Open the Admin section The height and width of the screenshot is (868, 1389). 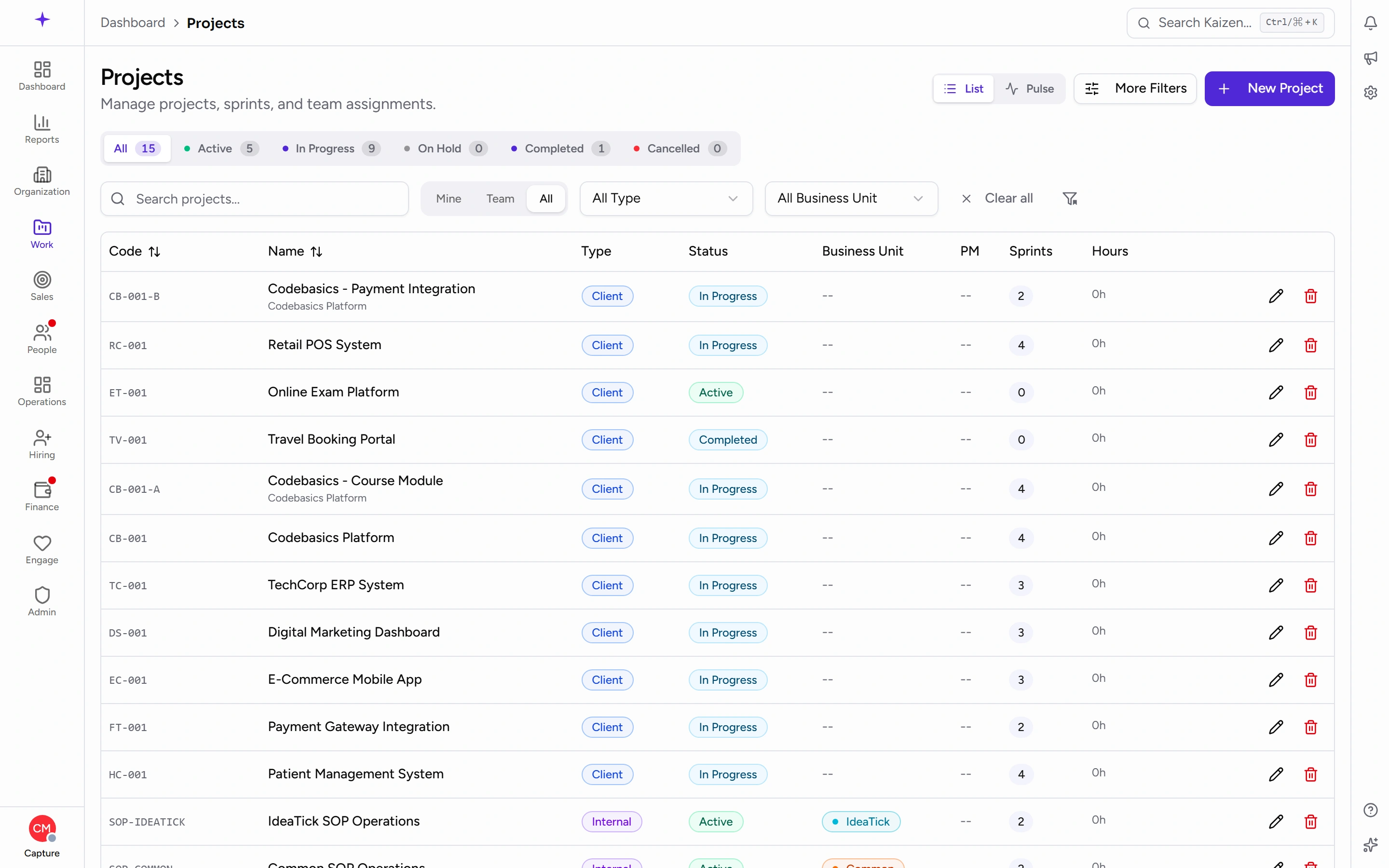pyautogui.click(x=42, y=601)
